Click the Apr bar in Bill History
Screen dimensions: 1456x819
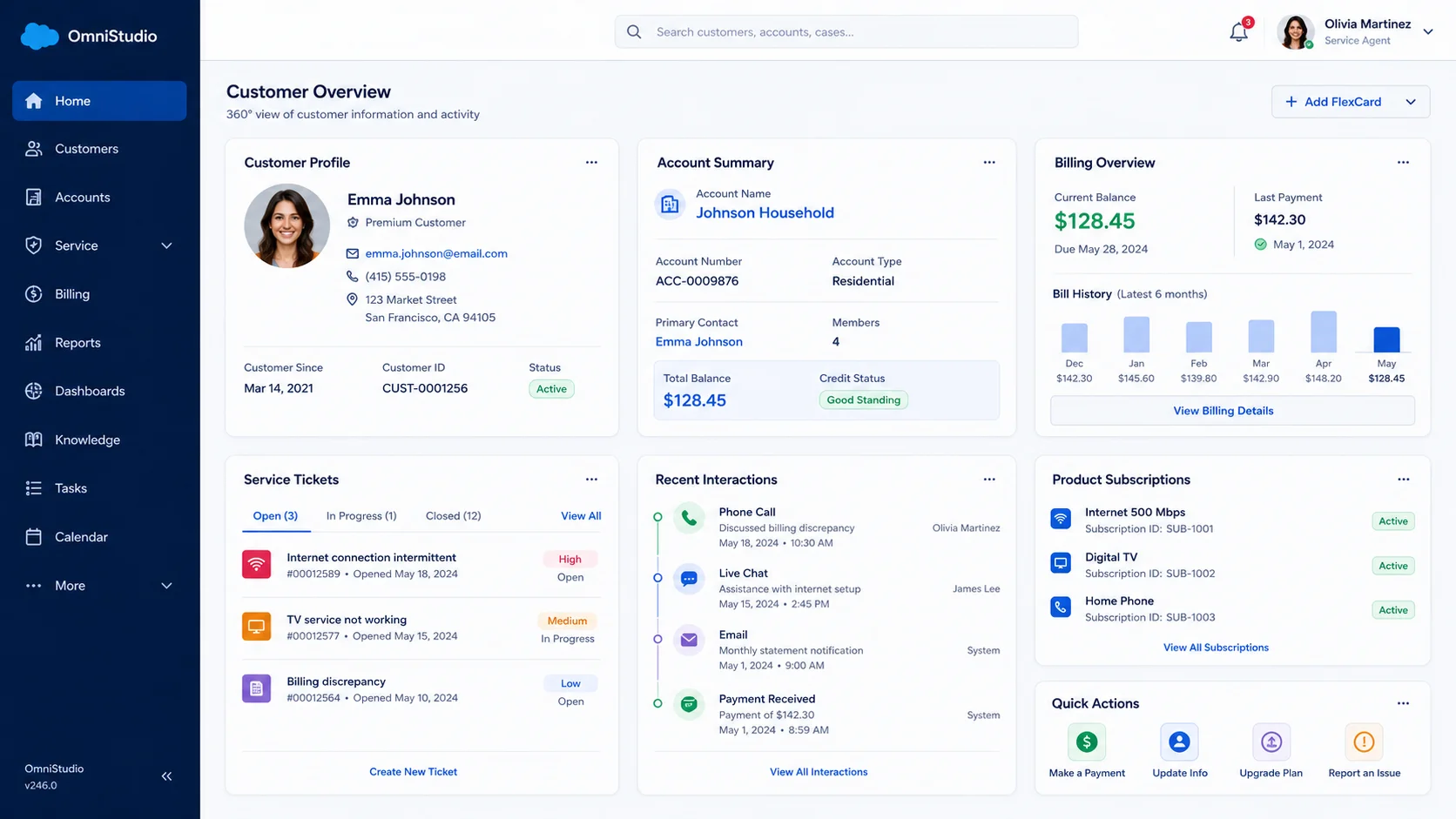coord(1324,332)
